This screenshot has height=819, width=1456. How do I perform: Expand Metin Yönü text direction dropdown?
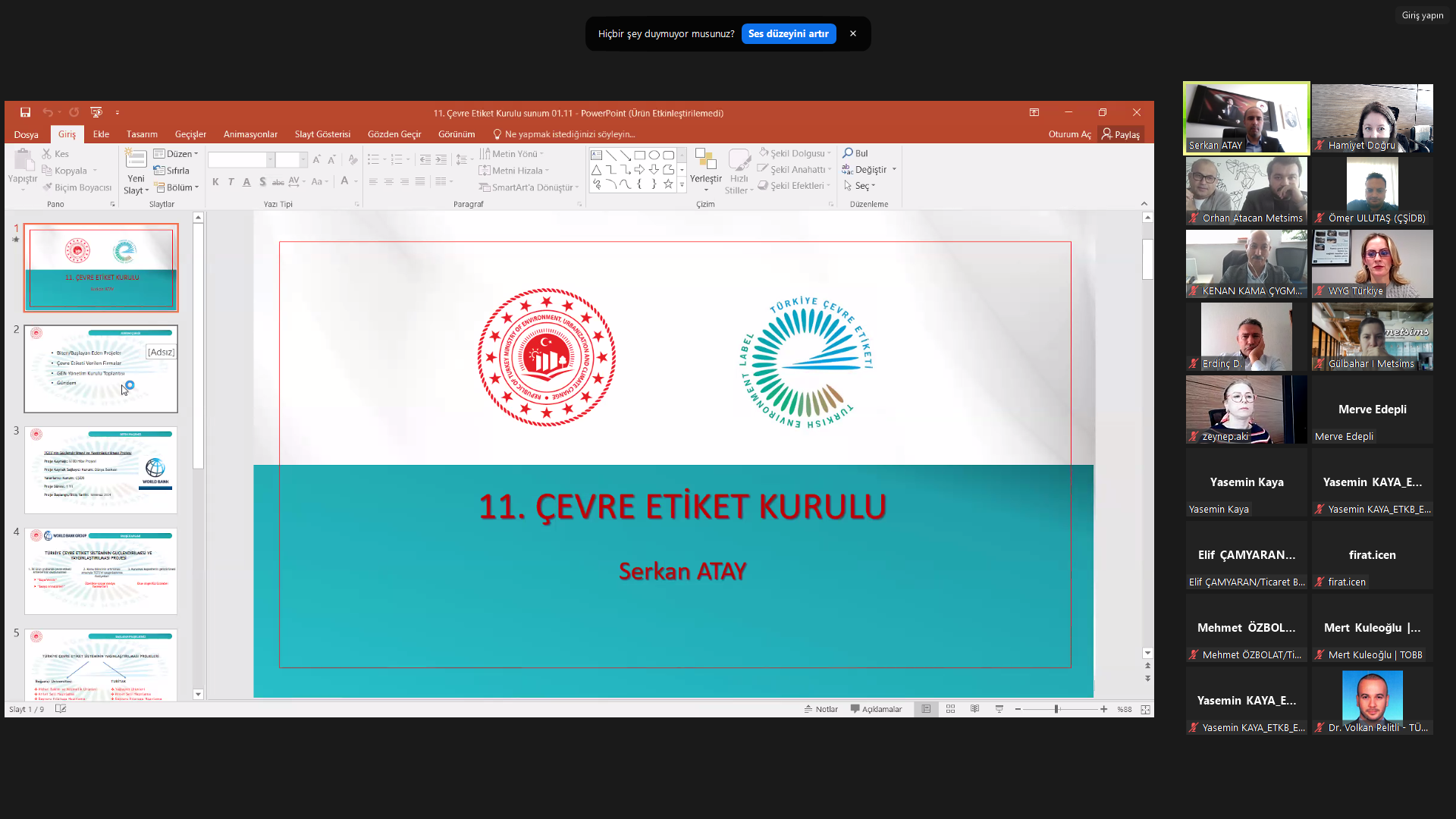tap(512, 154)
